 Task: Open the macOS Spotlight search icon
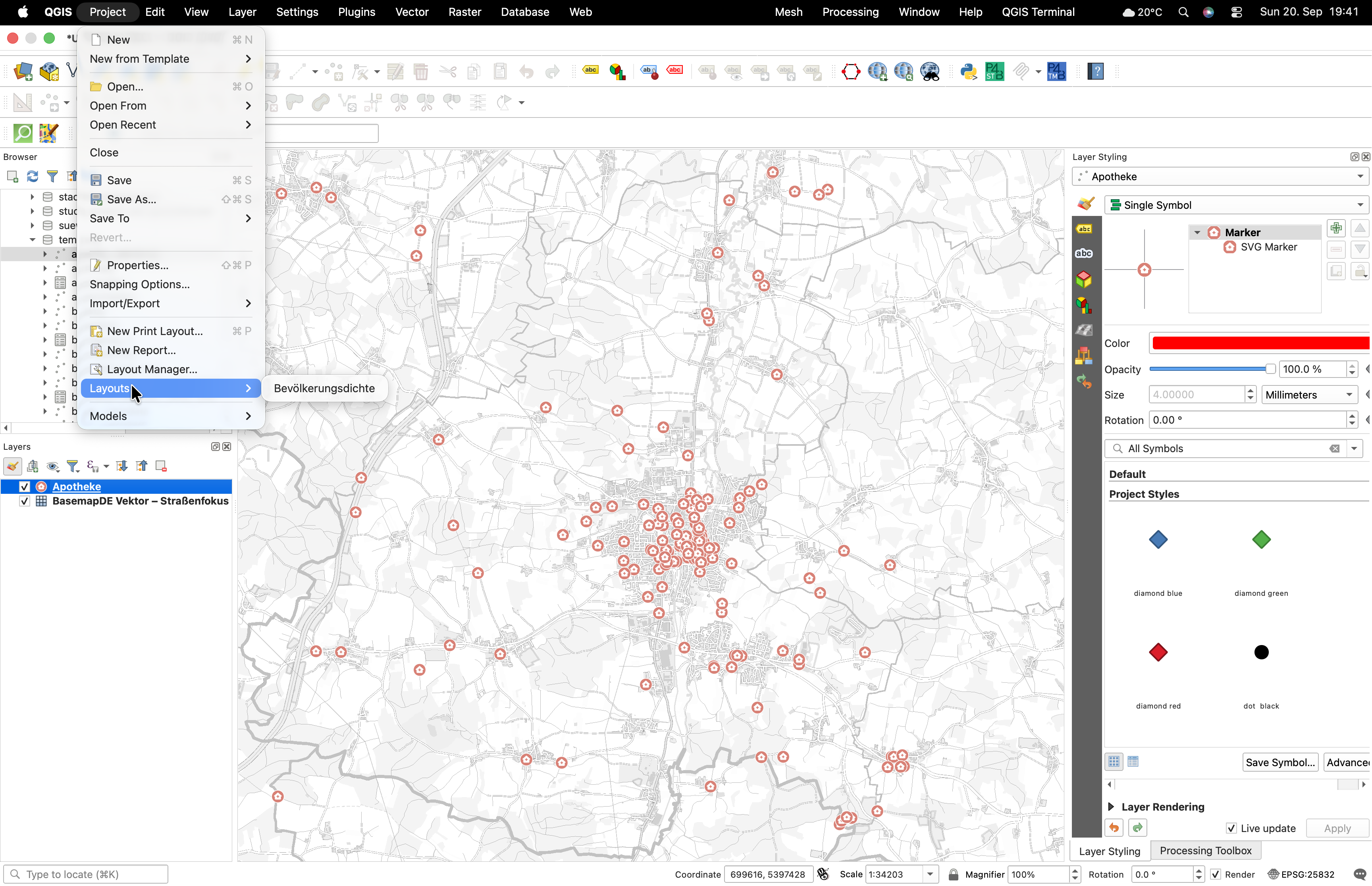pyautogui.click(x=1183, y=12)
